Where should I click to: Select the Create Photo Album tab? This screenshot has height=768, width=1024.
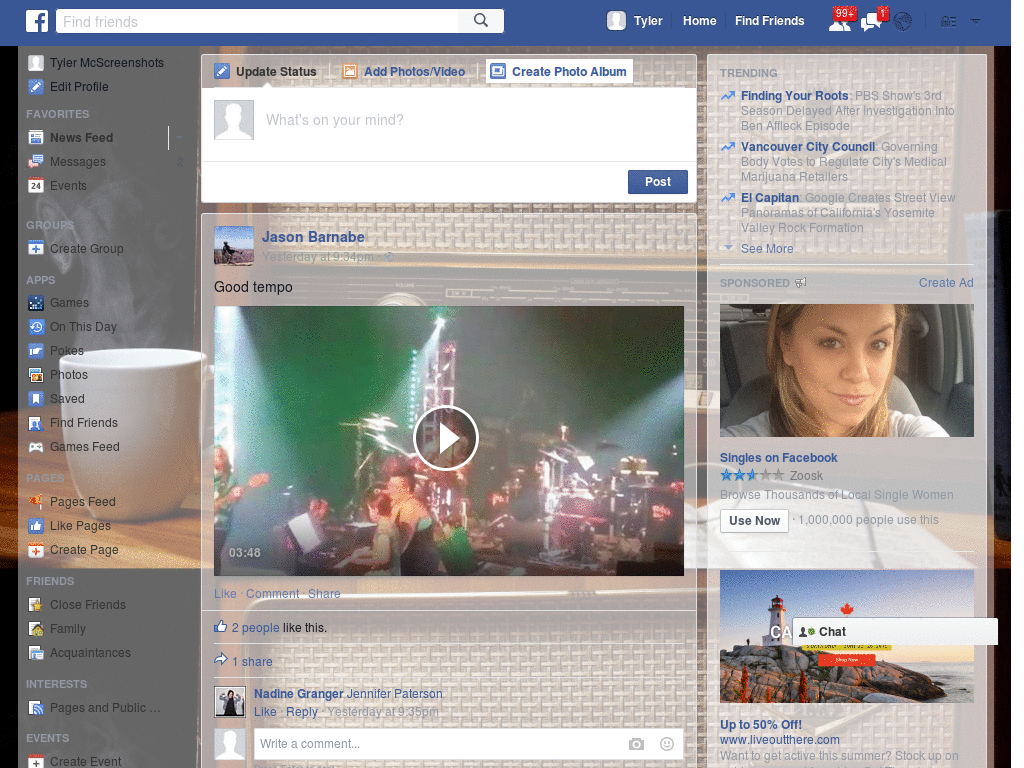coord(559,71)
